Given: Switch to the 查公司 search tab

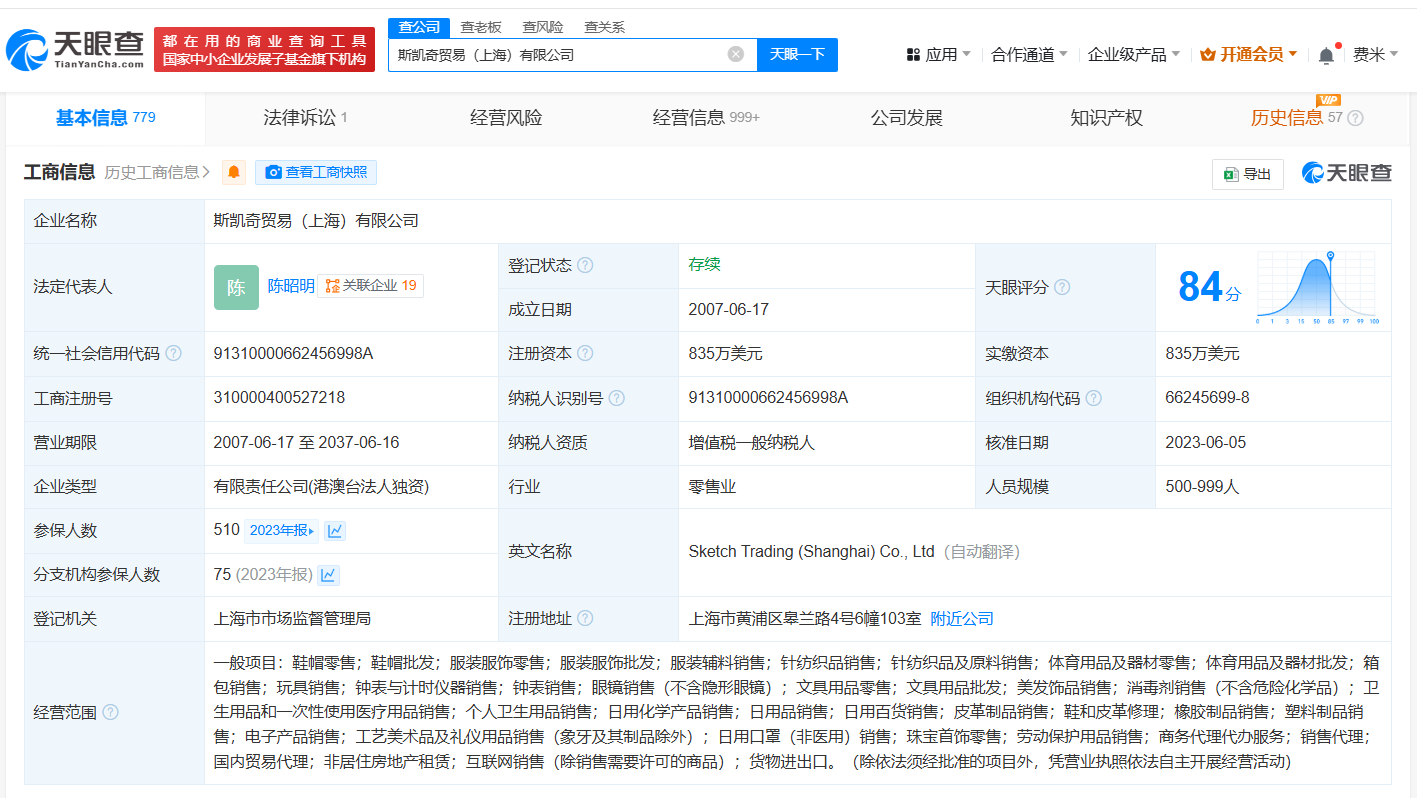Looking at the screenshot, I should pyautogui.click(x=419, y=27).
